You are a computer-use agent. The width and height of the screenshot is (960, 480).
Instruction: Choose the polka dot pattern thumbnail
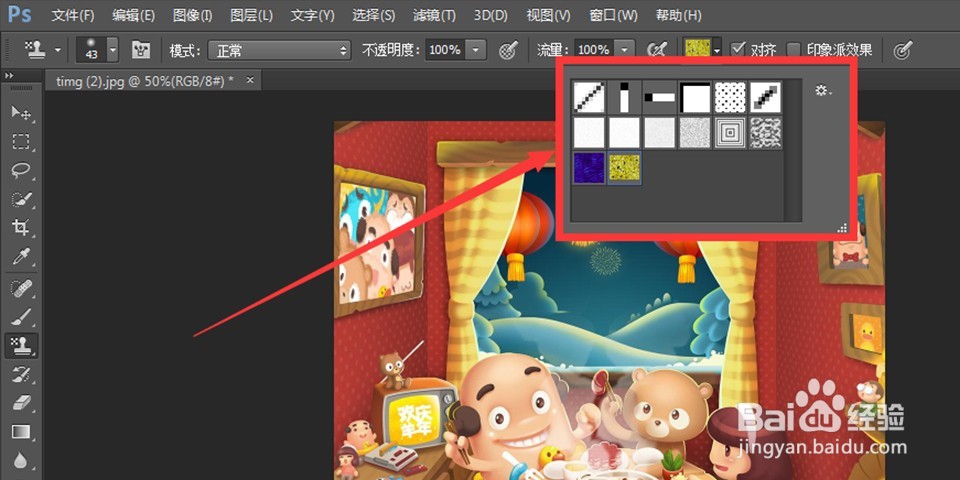730,97
